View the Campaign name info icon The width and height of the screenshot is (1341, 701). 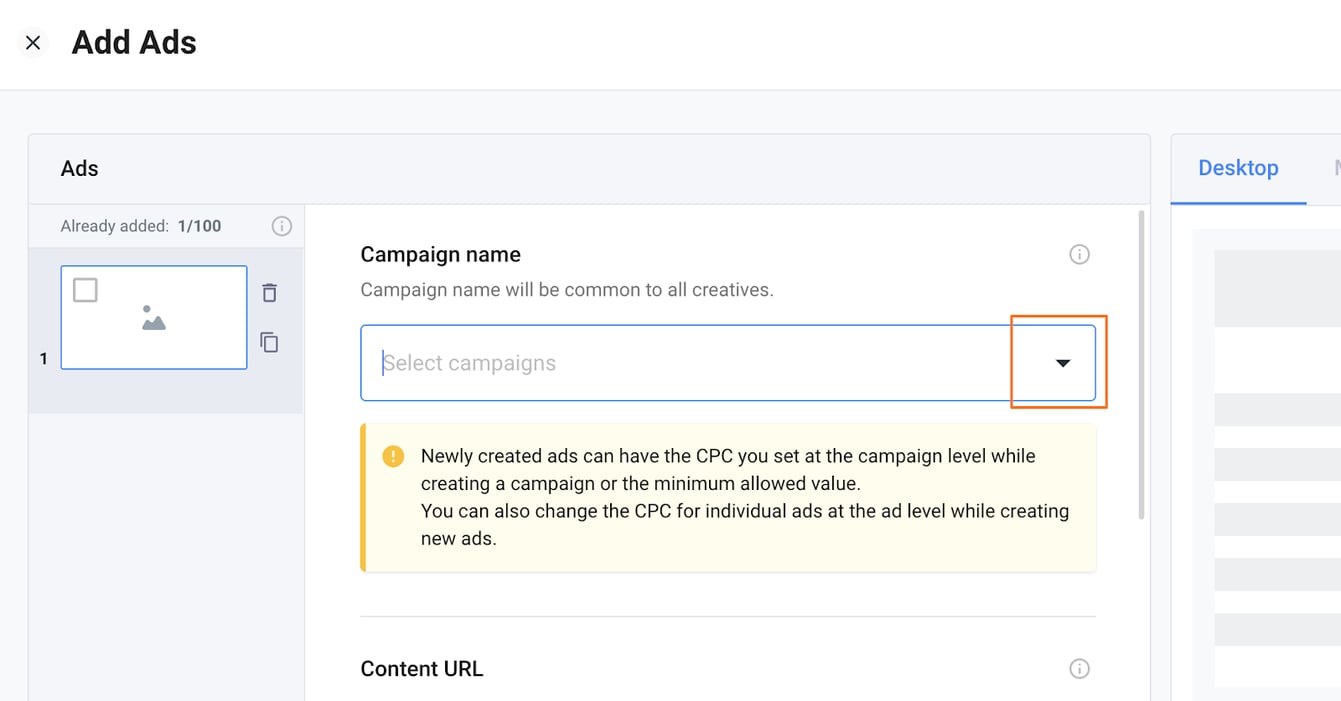point(1079,254)
